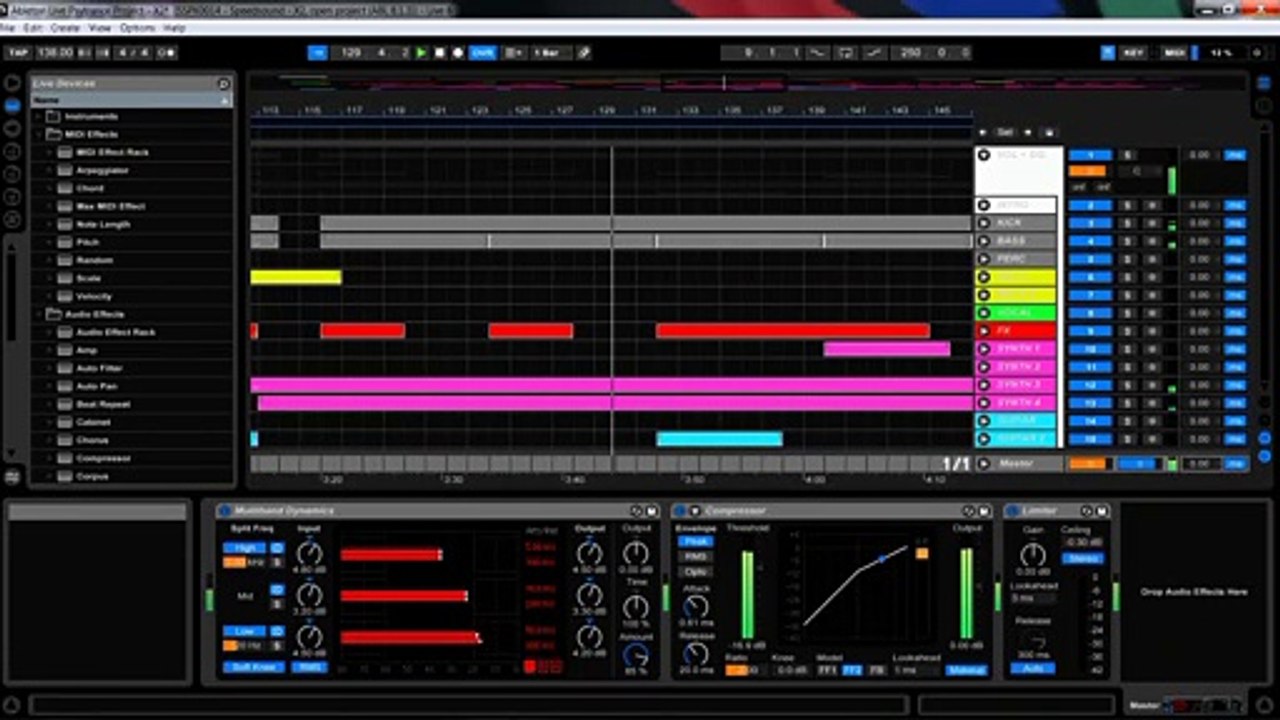Expand the Instruments folder in browser
1280x720 pixels.
[40, 117]
